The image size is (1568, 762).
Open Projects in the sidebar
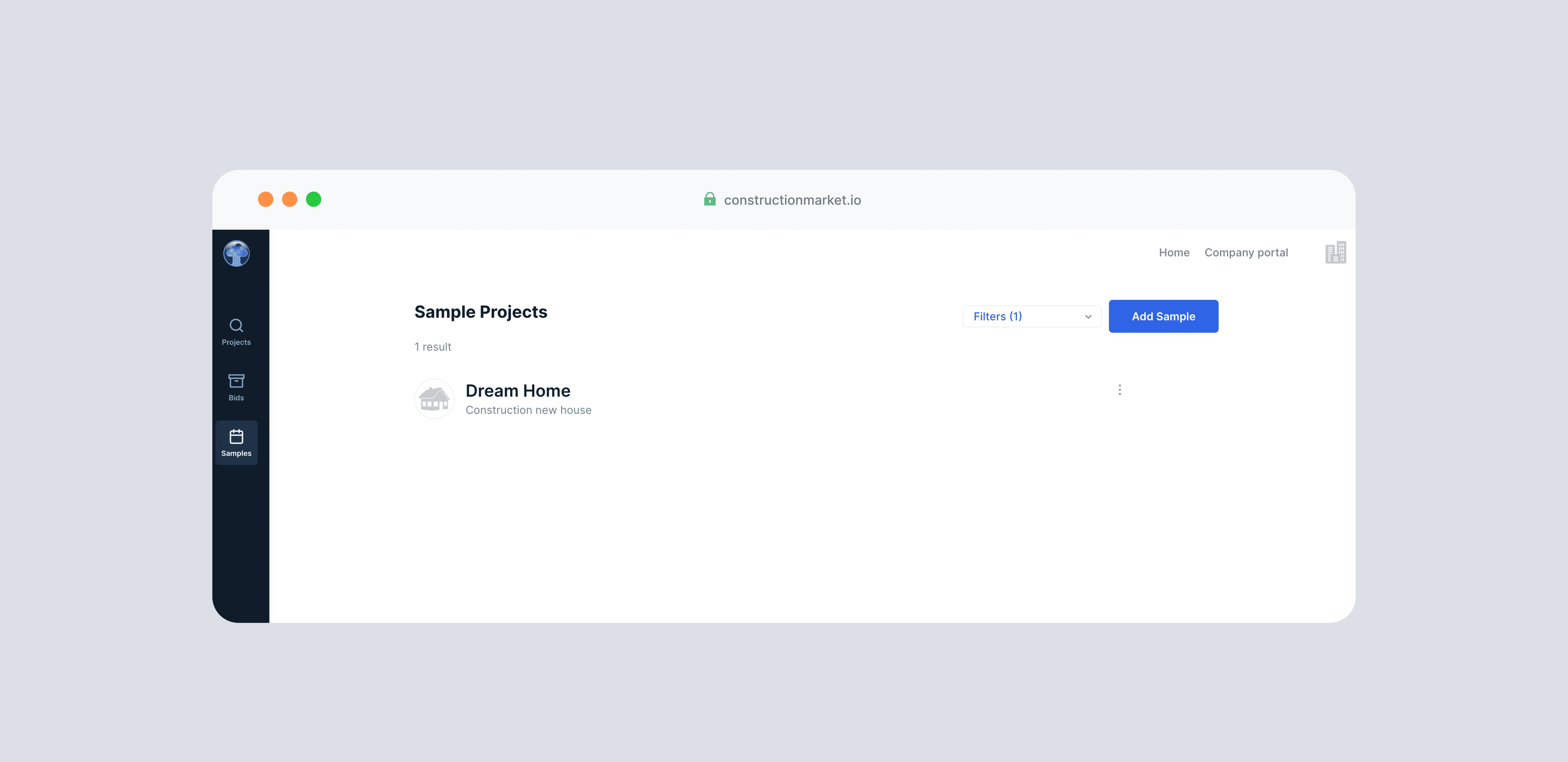pos(236,332)
